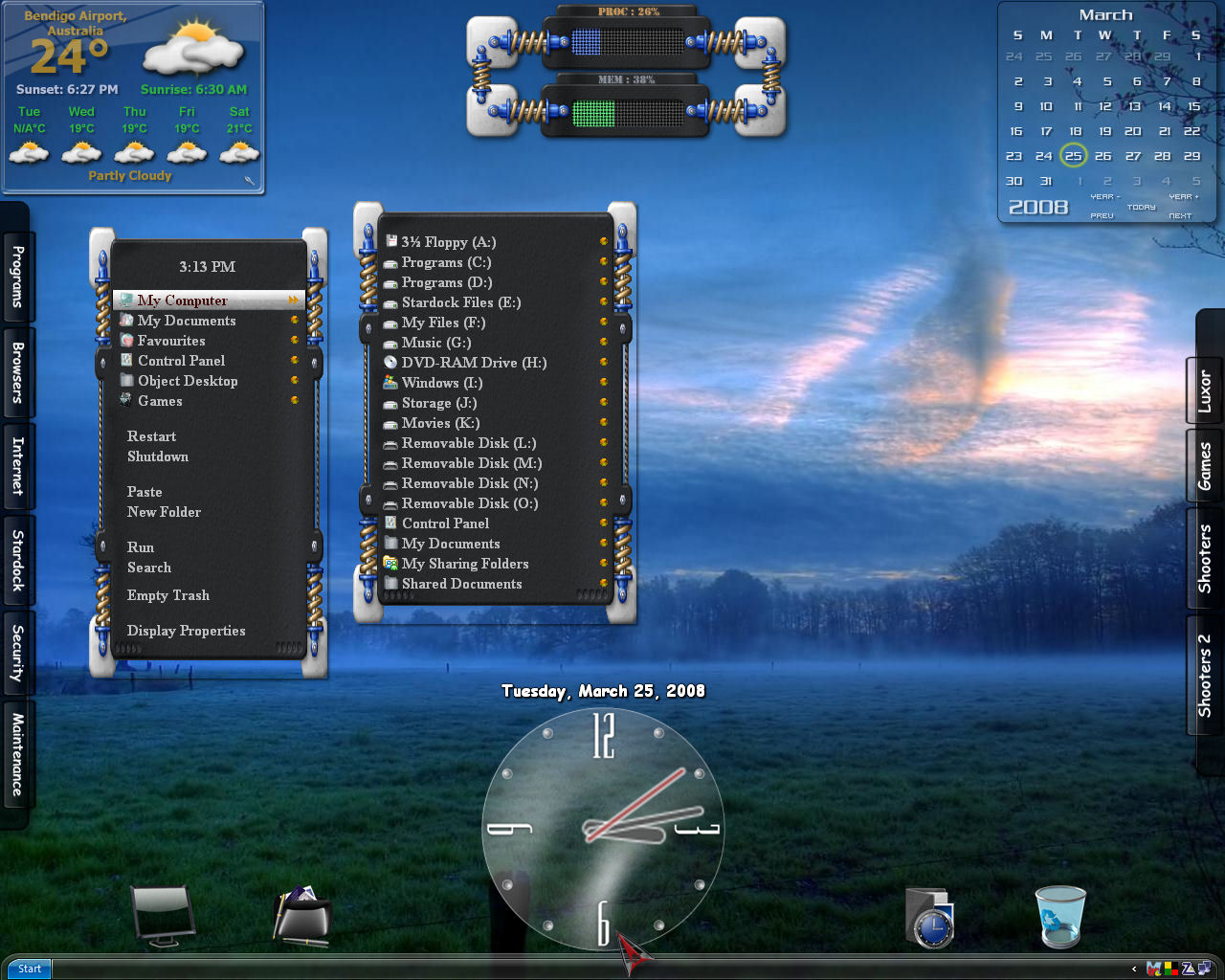The height and width of the screenshot is (980, 1225).
Task: Jump to TODAY in the calendar
Action: (x=1141, y=208)
